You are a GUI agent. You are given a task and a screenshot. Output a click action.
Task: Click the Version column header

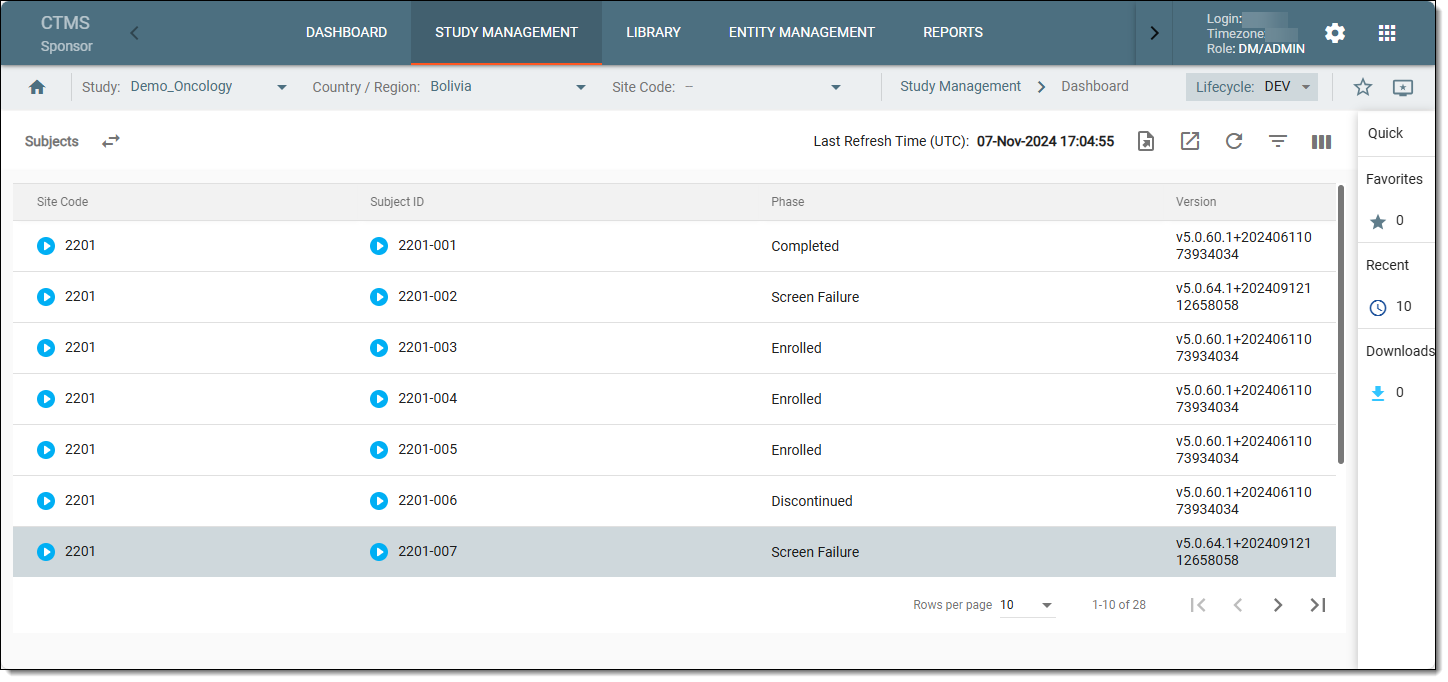coord(1196,202)
